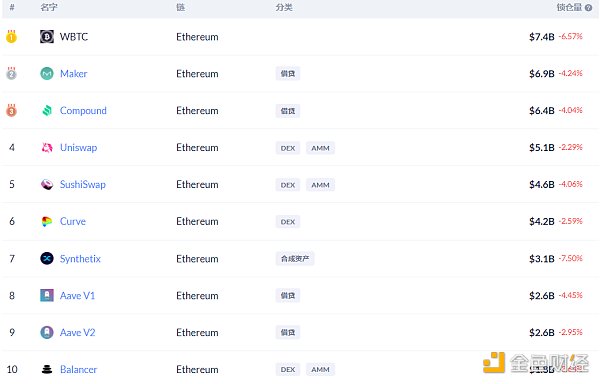
Task: Click the Balancer stacked stones icon
Action: (47, 369)
